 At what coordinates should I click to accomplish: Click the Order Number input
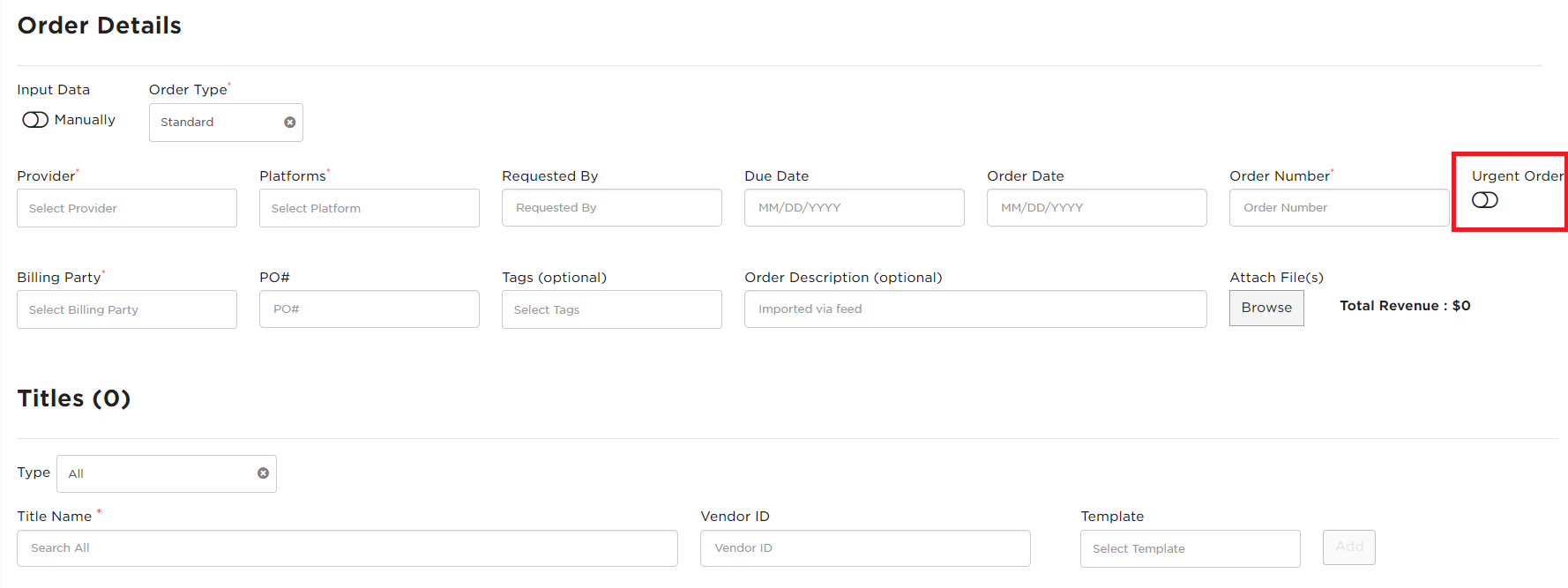pos(1340,207)
